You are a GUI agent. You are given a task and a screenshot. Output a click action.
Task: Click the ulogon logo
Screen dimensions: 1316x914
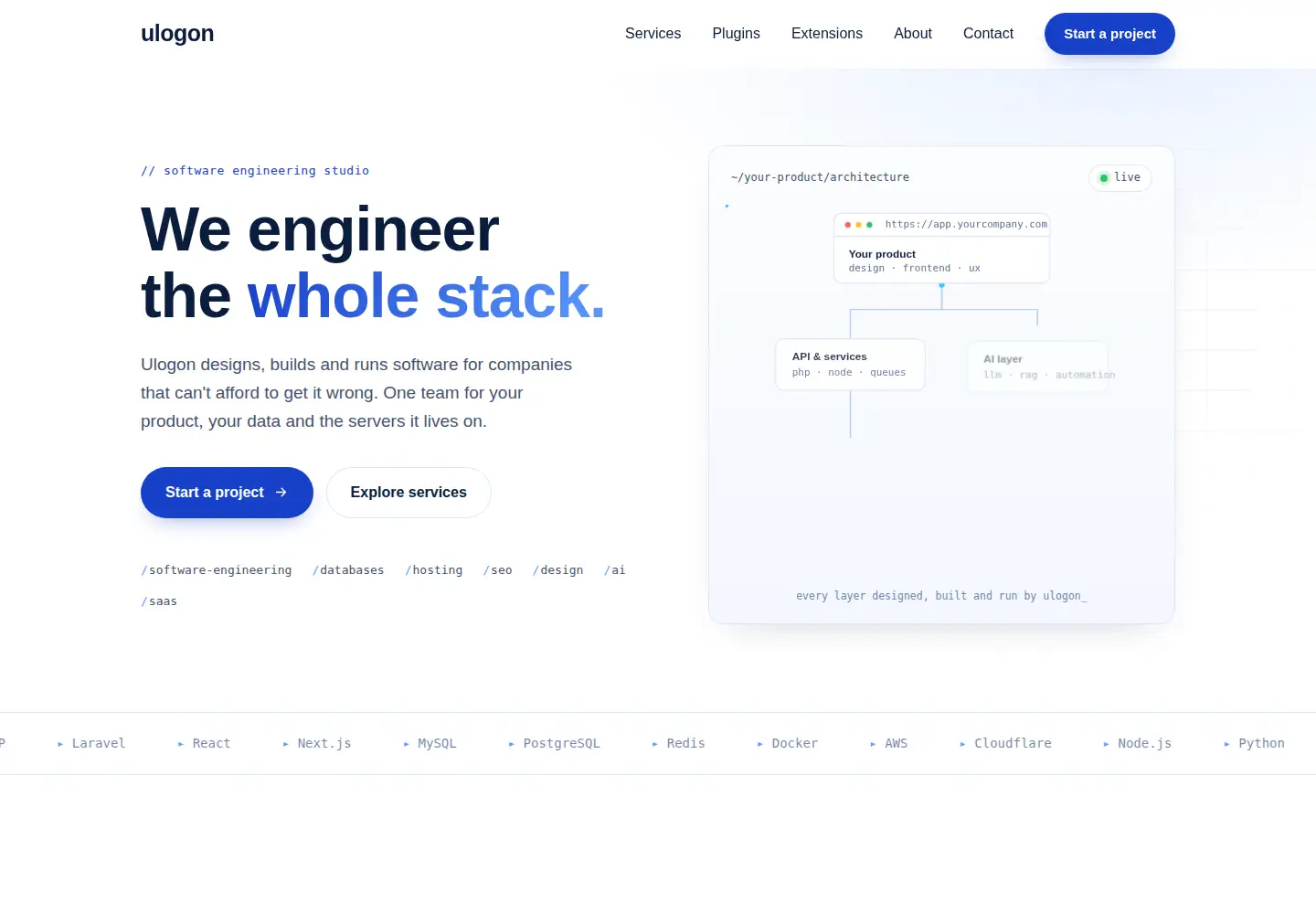click(177, 34)
